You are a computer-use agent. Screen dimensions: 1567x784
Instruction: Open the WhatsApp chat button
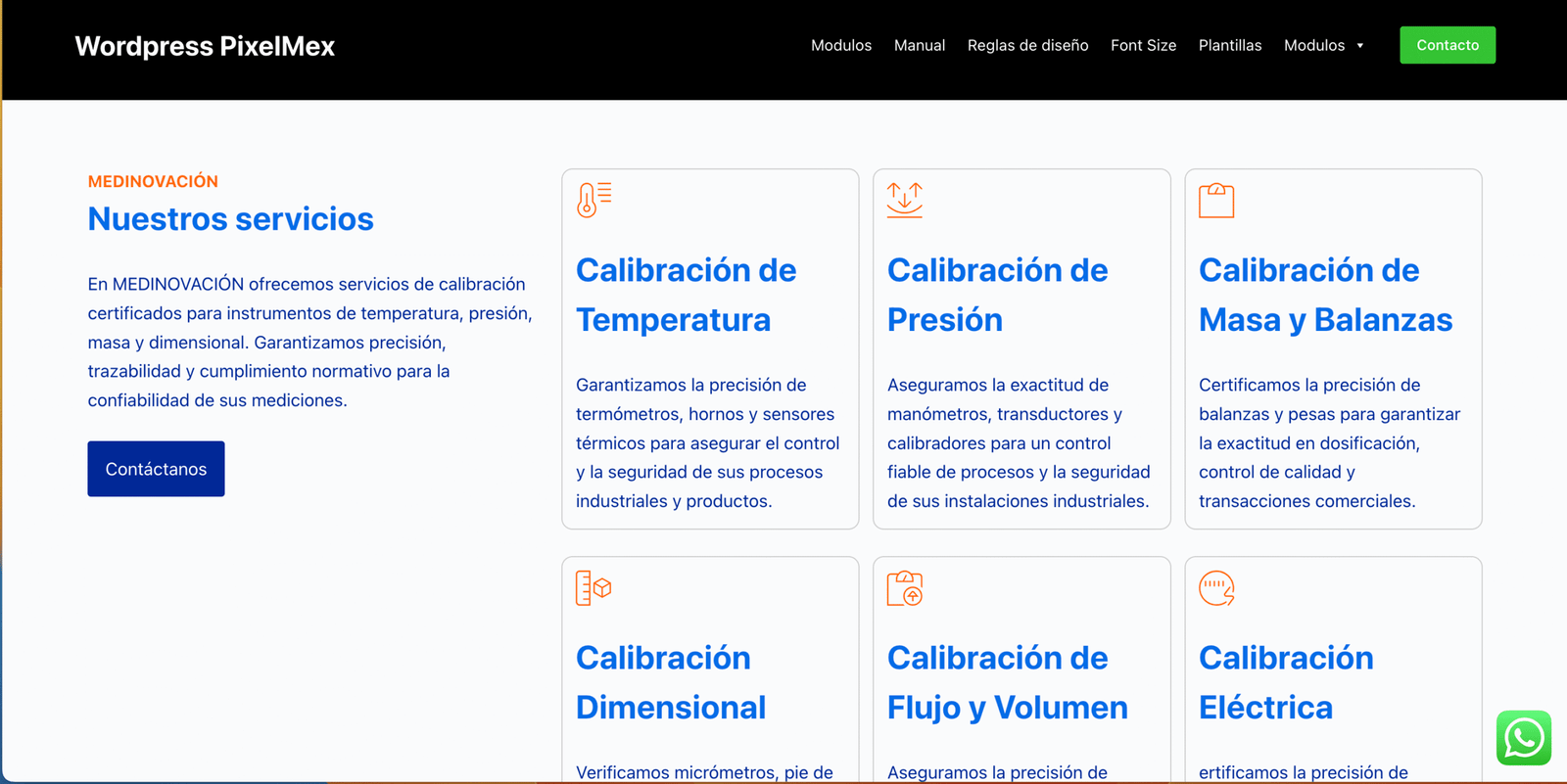[1523, 738]
